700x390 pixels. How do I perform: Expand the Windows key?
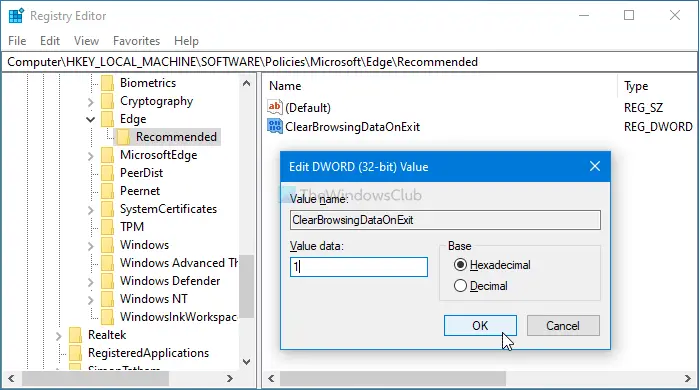coord(91,246)
